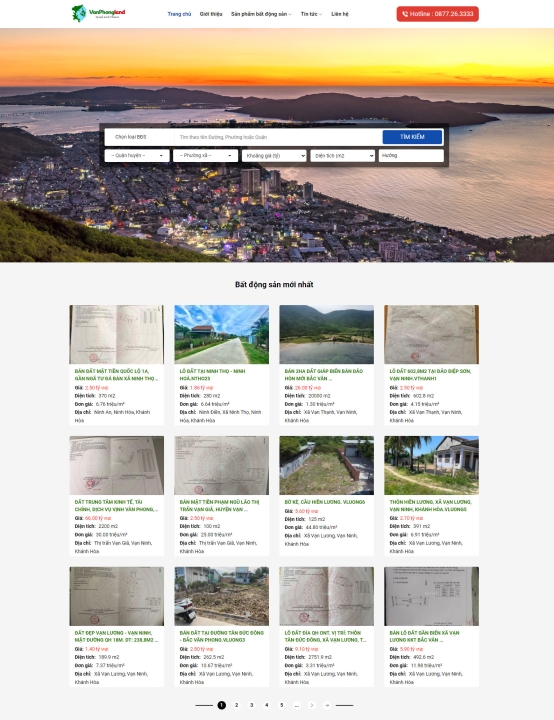Open thumbnail of Quốc lộ 1A land listing
The image size is (554, 720).
pyautogui.click(x=116, y=334)
